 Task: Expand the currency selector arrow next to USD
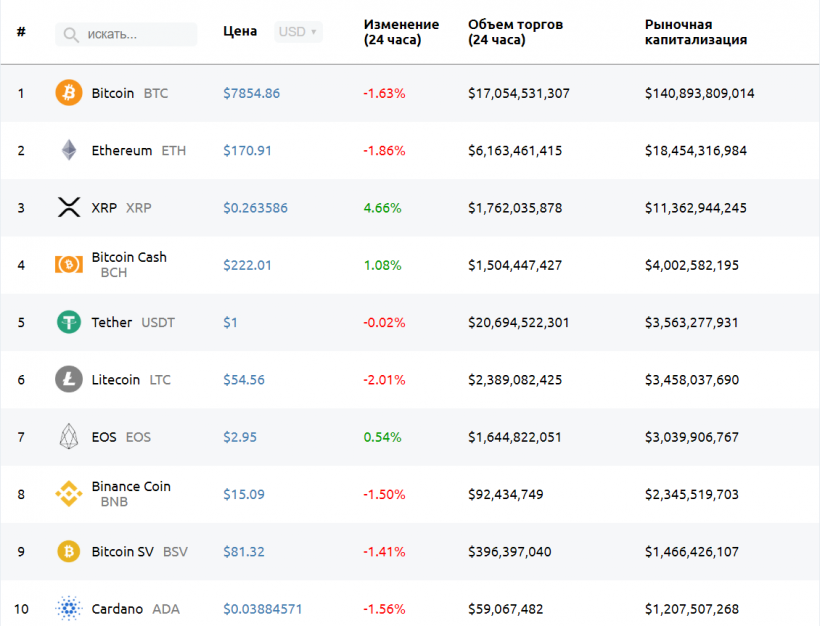click(x=312, y=31)
